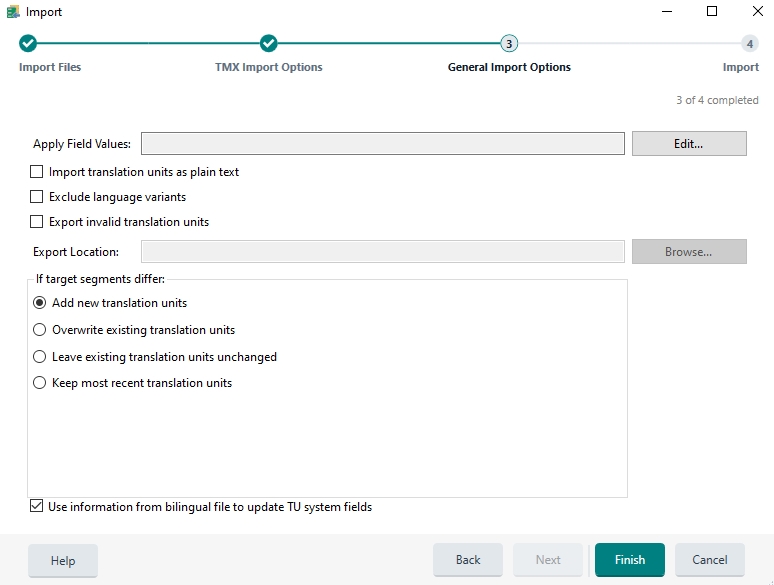Click the '3 of 4 completed' status text

click(717, 100)
